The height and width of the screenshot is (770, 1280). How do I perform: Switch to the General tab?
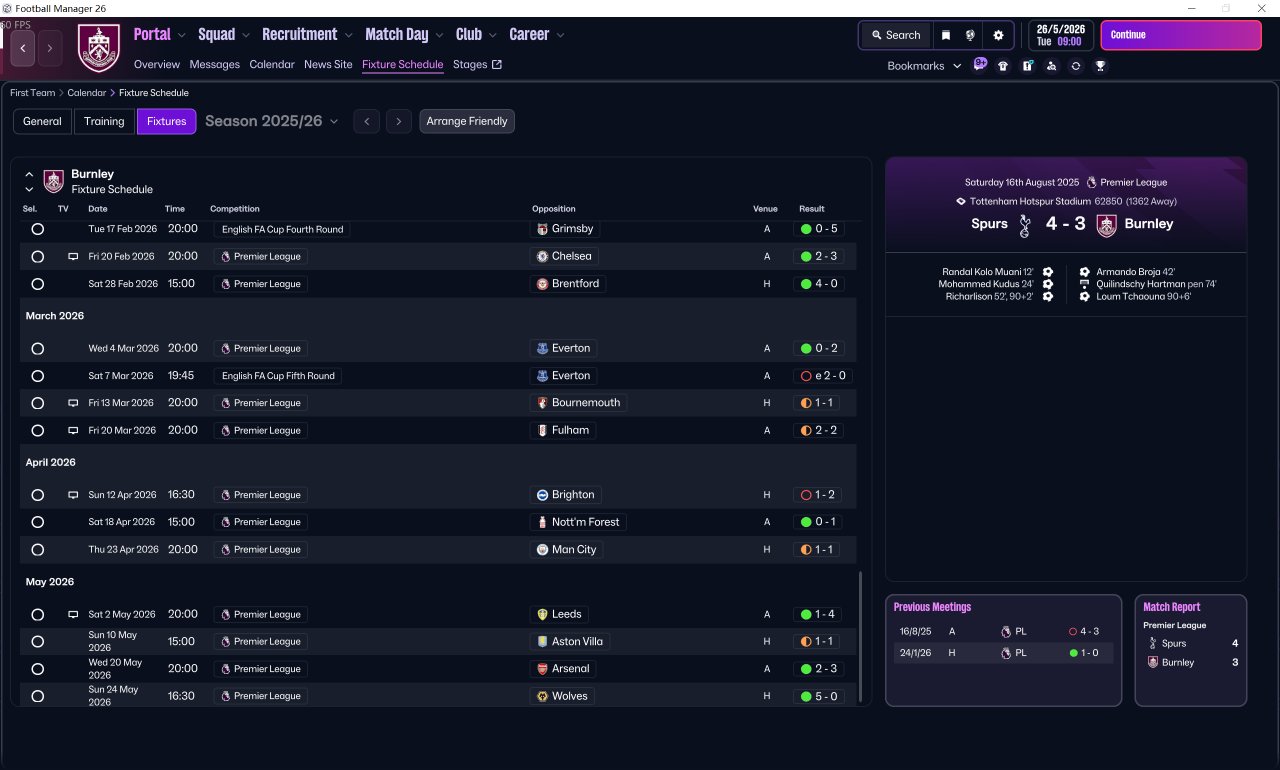pos(42,121)
